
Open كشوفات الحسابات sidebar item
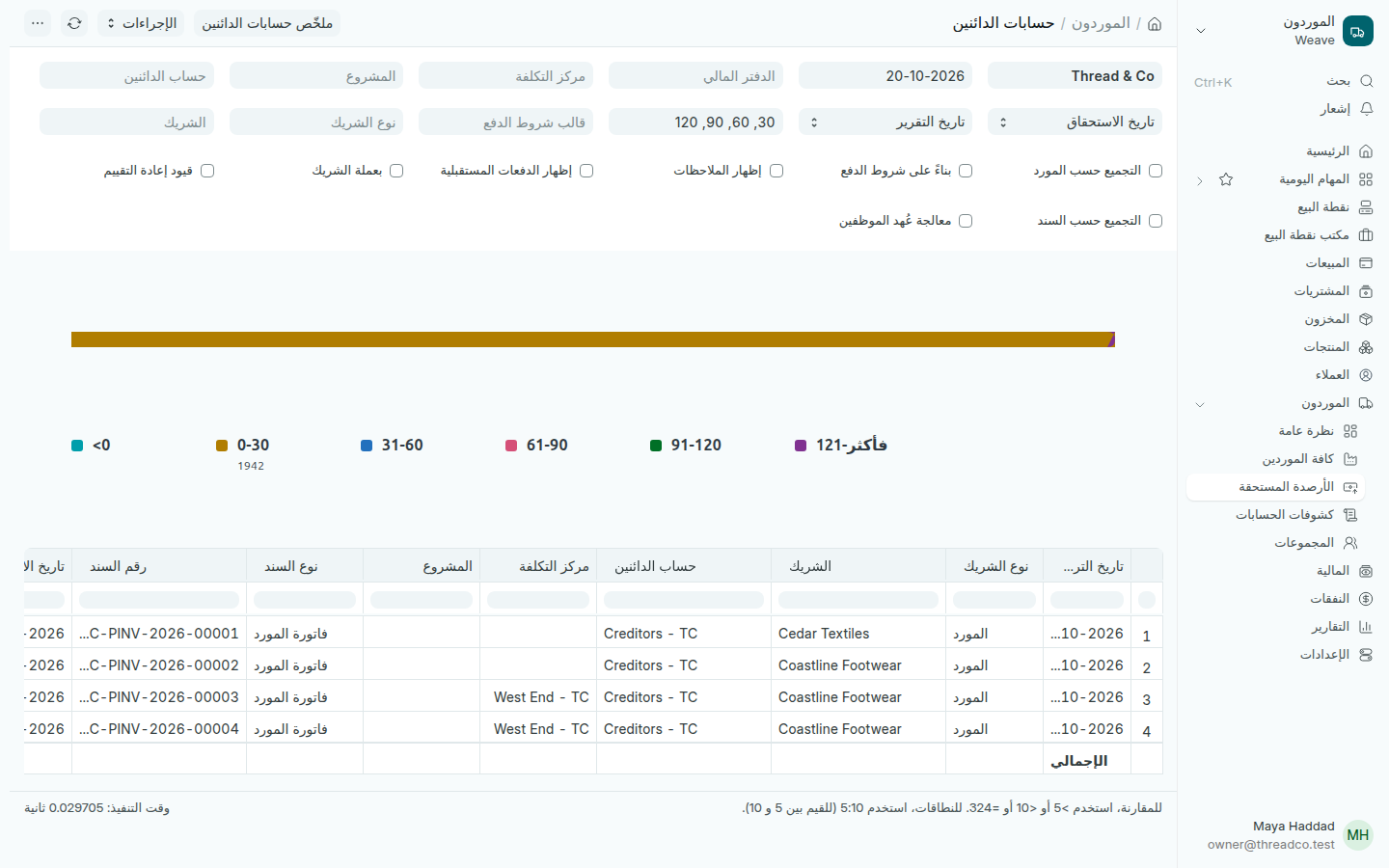point(1285,515)
